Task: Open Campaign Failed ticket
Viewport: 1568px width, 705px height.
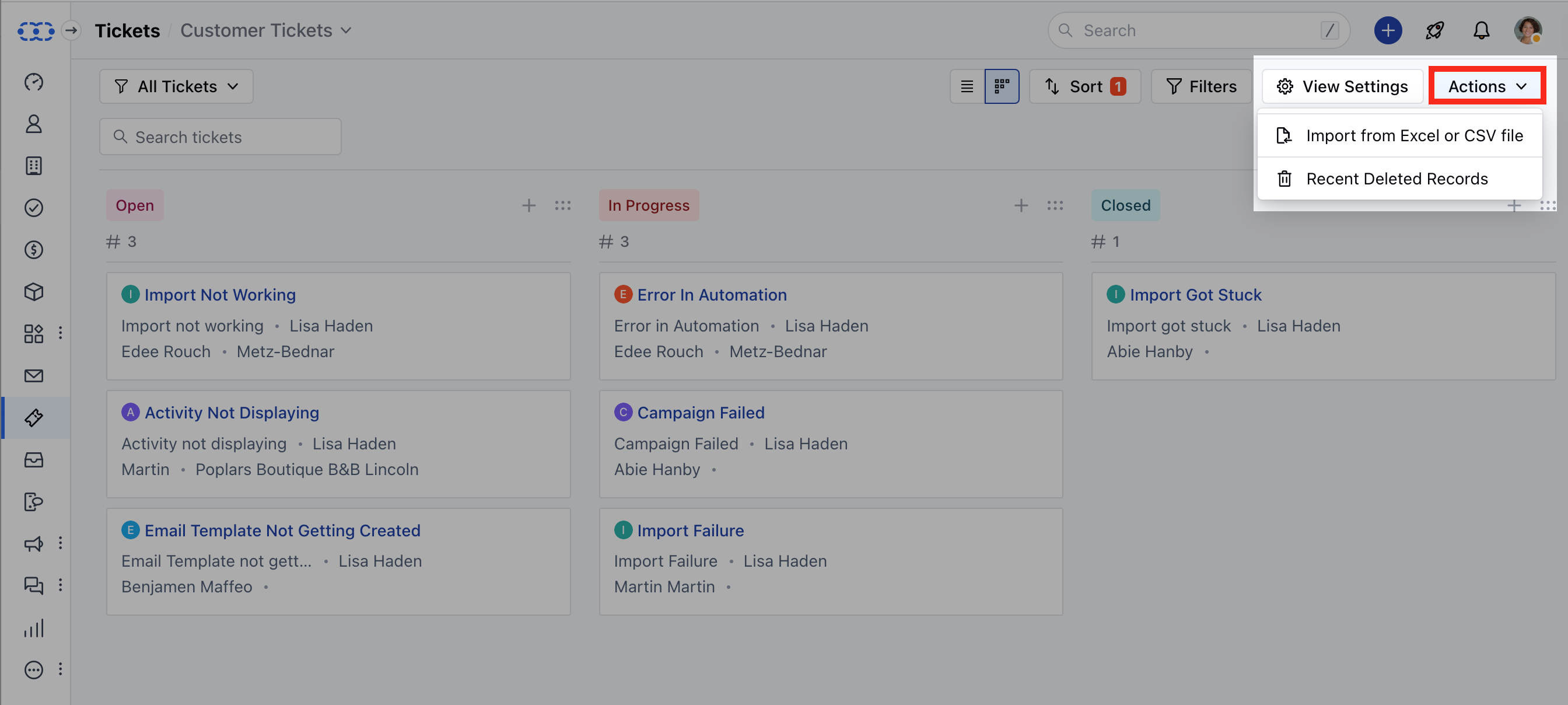Action: pos(701,413)
